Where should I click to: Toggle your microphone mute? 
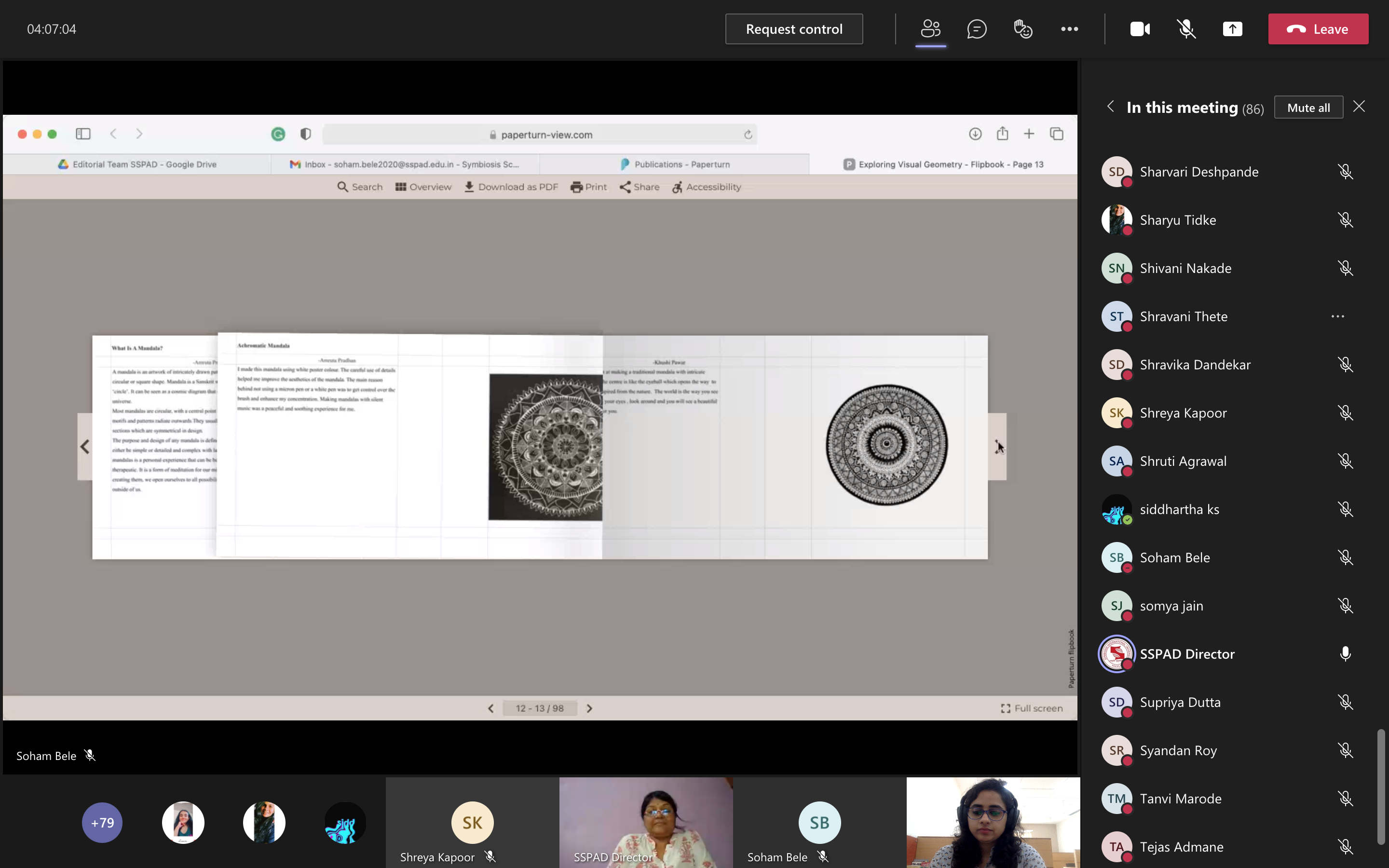(1186, 29)
